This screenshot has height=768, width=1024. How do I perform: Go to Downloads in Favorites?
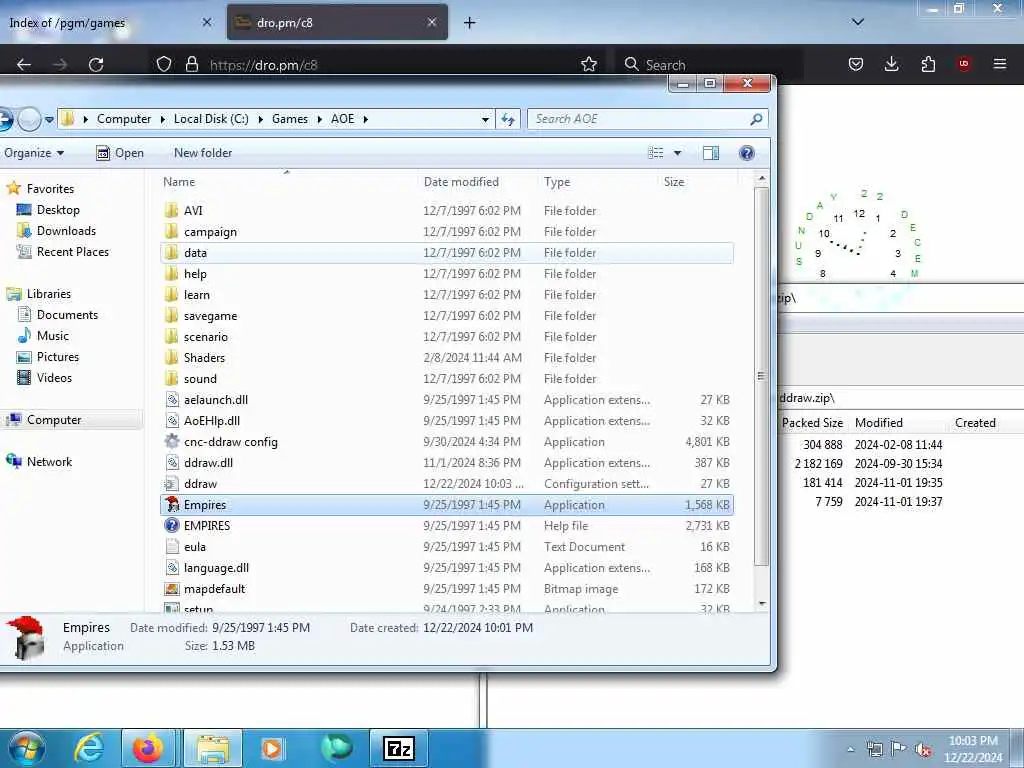(x=66, y=231)
